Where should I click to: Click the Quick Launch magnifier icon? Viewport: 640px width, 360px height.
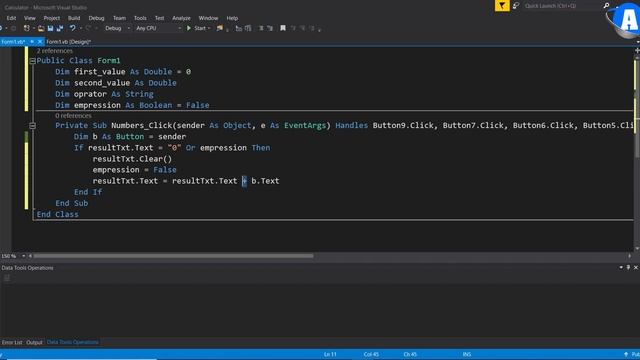pyautogui.click(x=607, y=6)
